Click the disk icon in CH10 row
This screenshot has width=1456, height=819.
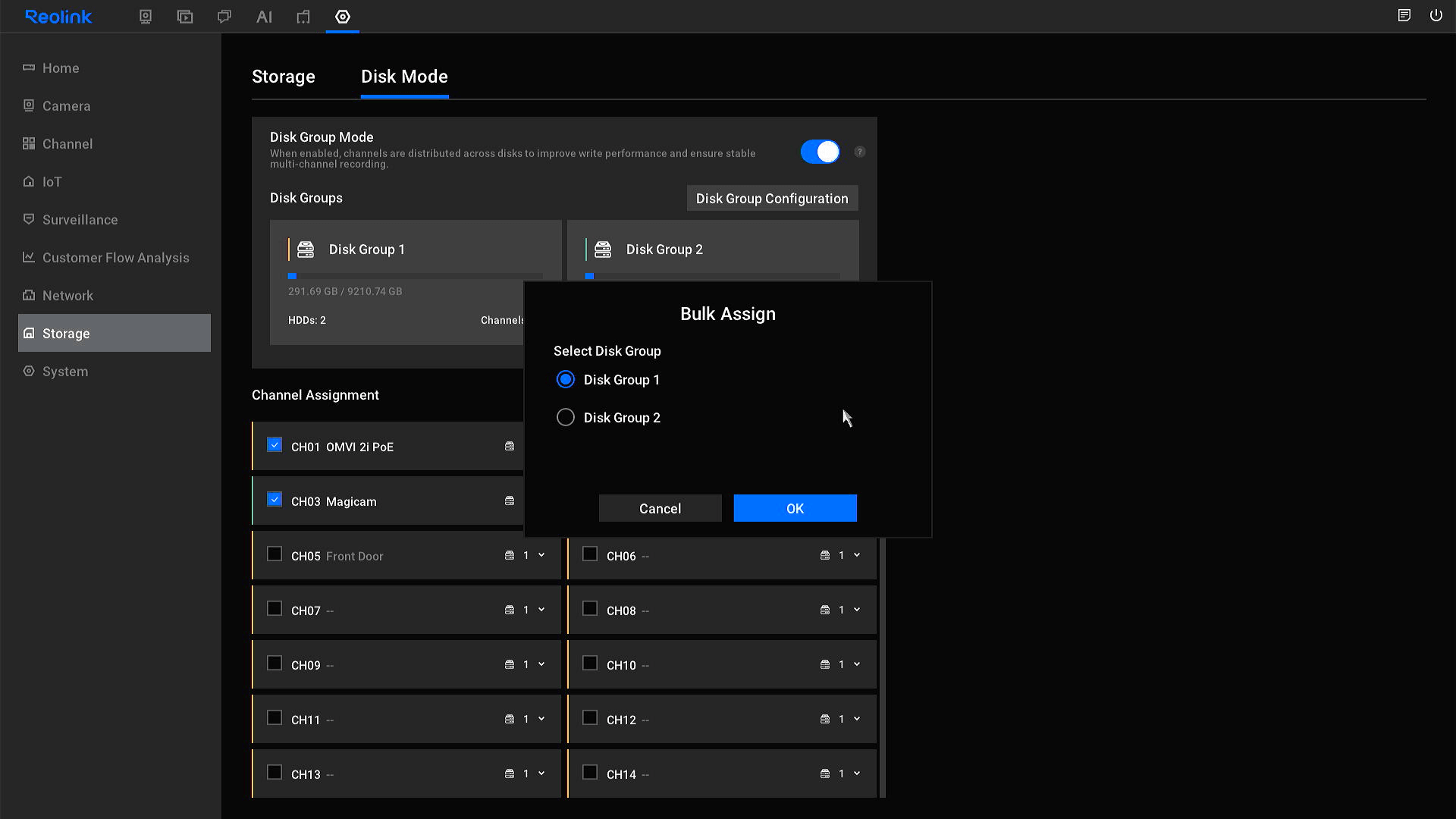click(x=825, y=665)
